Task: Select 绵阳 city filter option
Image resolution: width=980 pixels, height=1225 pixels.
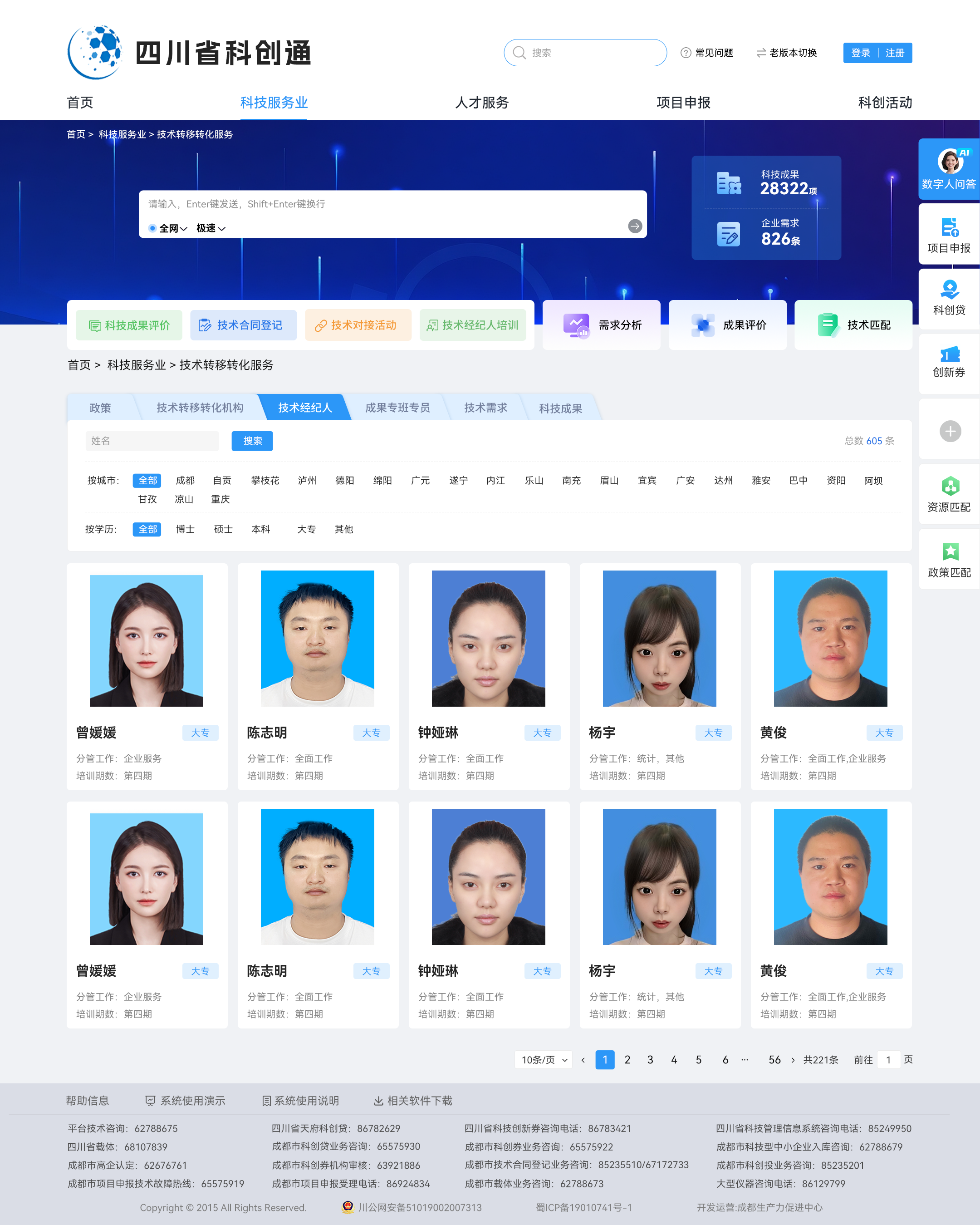Action: 382,481
